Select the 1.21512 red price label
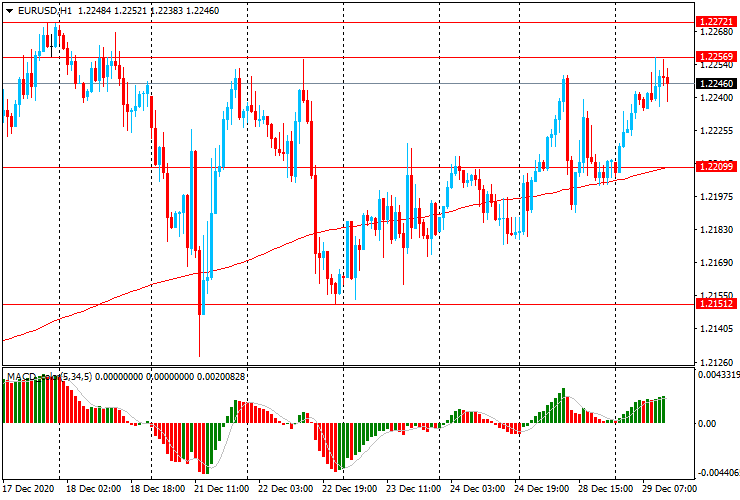Image resolution: width=740 pixels, height=500 pixels. (717, 304)
